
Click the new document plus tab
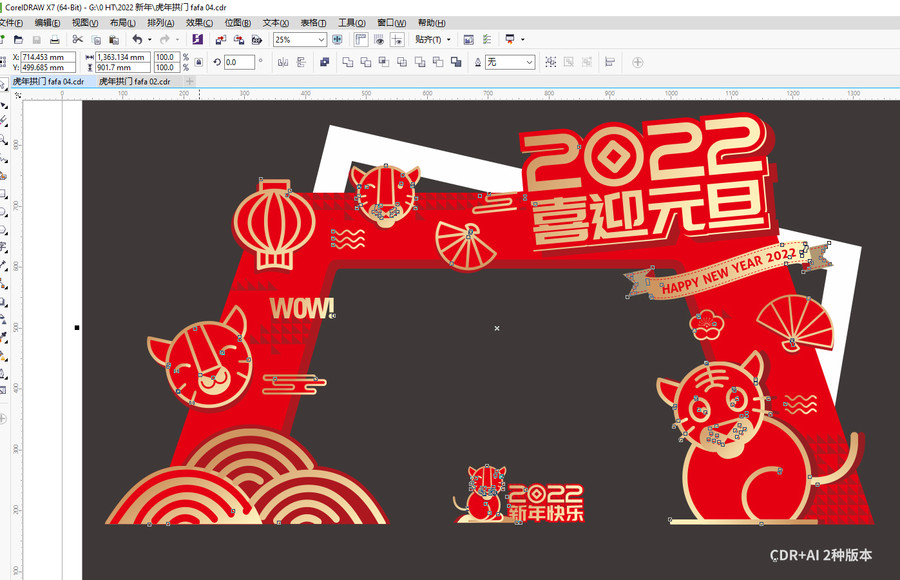(x=190, y=82)
